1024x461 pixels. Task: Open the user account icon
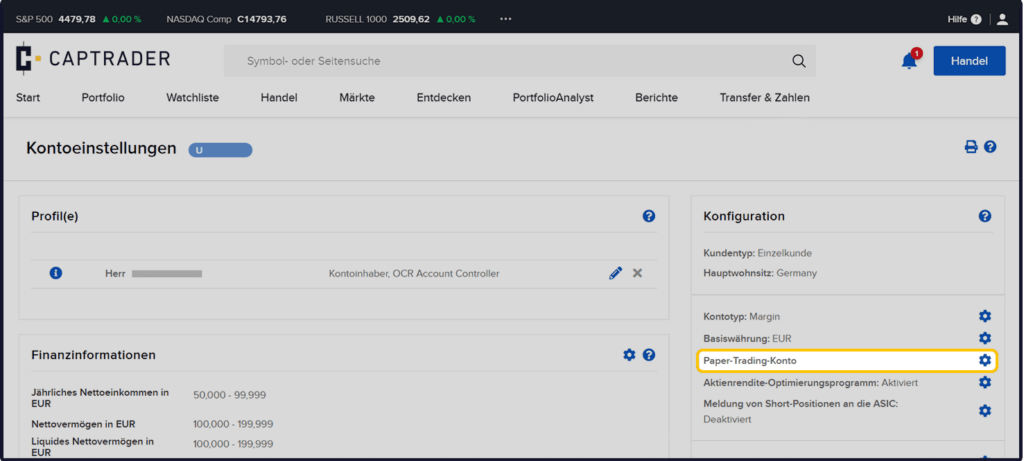pos(1002,19)
